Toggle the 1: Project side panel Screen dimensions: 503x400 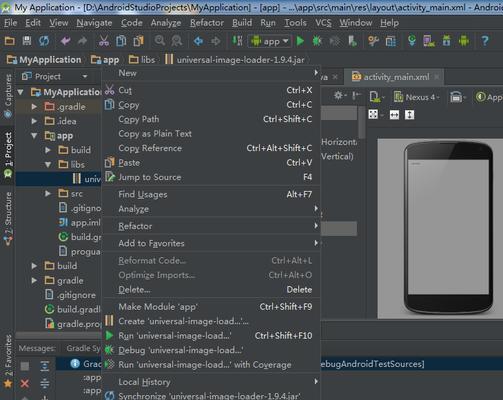[8, 155]
